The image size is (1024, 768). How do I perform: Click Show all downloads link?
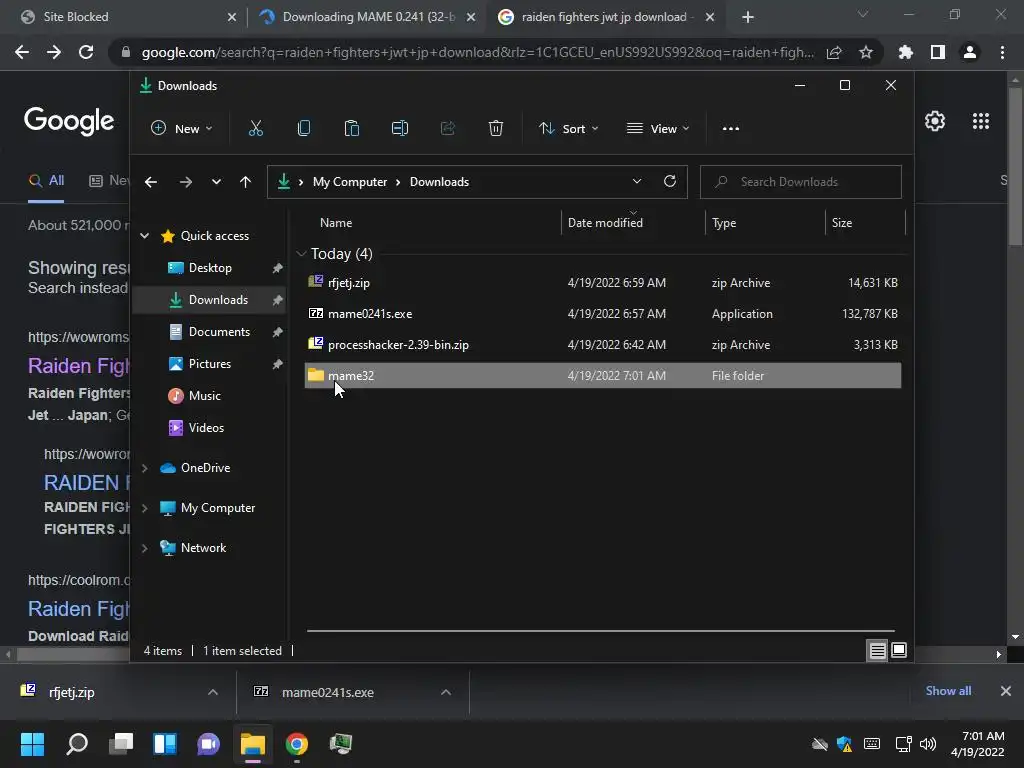pyautogui.click(x=948, y=691)
